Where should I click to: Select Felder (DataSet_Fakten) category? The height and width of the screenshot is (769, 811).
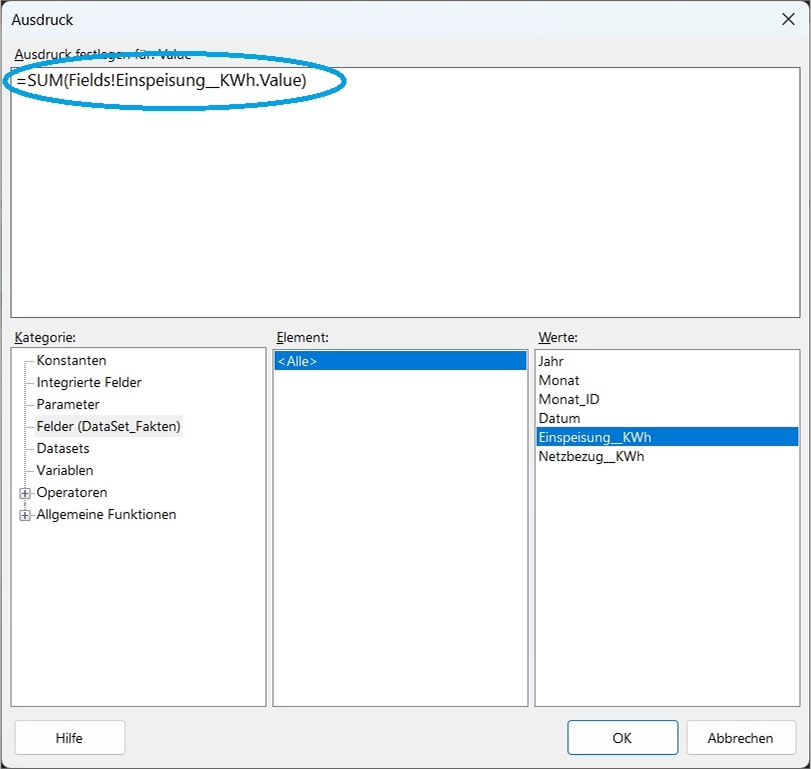point(108,426)
